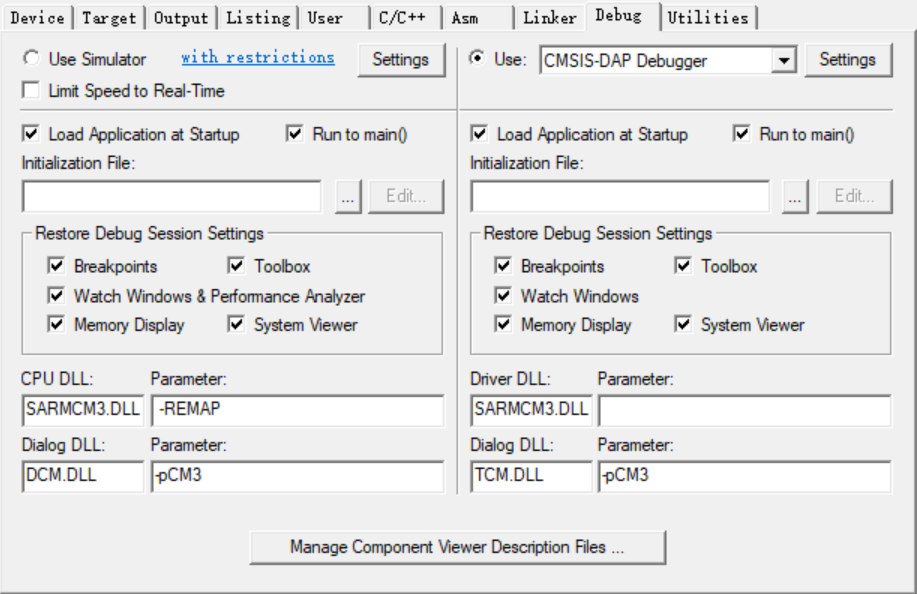The image size is (917, 594).
Task: Open Settings for CMSIS-DAP Debugger
Action: click(x=848, y=60)
